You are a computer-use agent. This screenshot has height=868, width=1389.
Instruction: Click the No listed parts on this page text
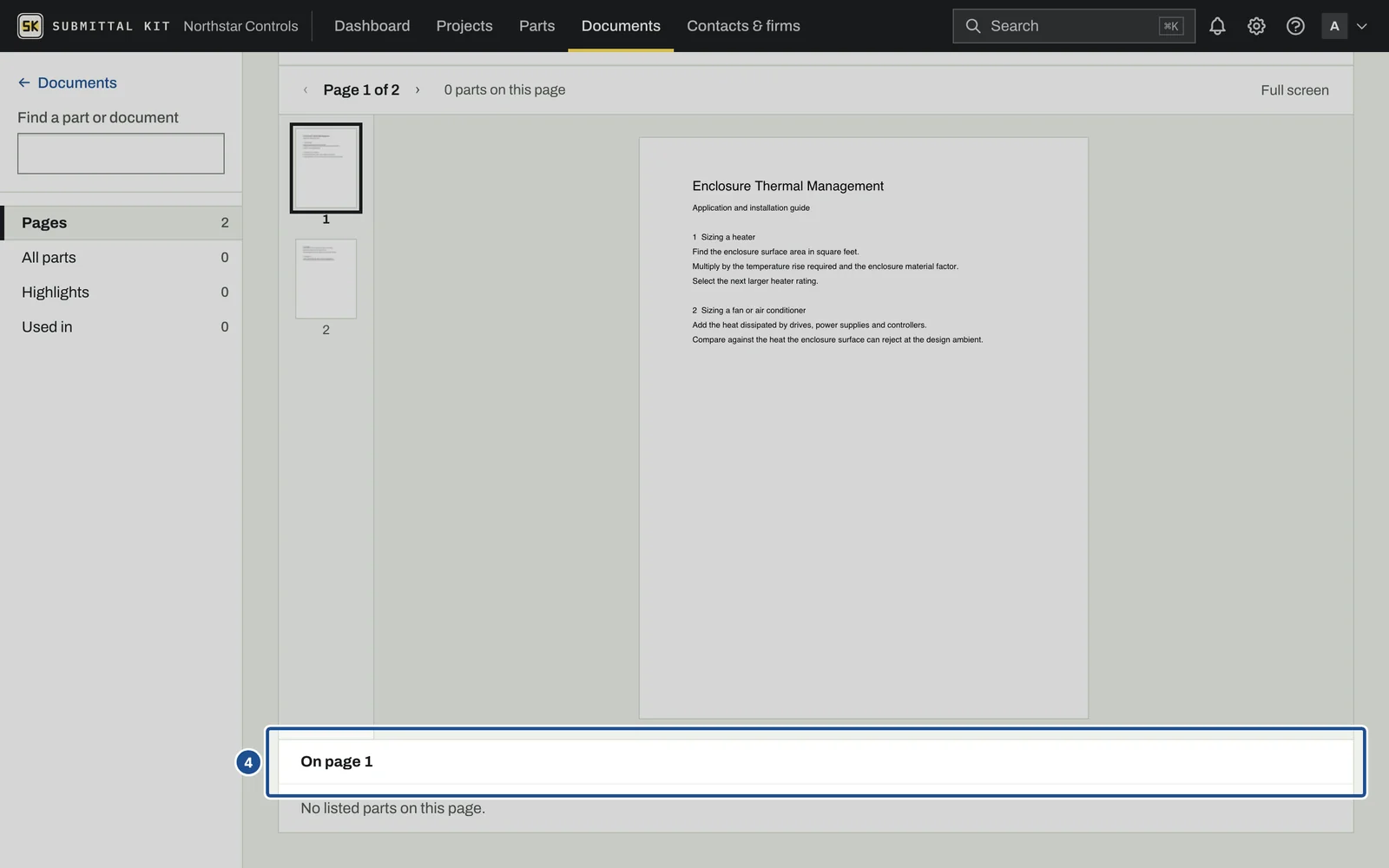(392, 808)
